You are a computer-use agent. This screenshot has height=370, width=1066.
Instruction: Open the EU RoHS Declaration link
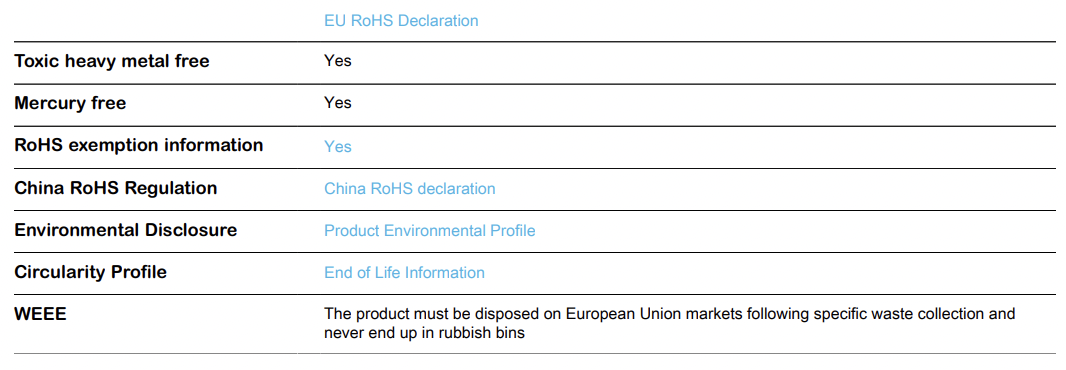point(401,20)
